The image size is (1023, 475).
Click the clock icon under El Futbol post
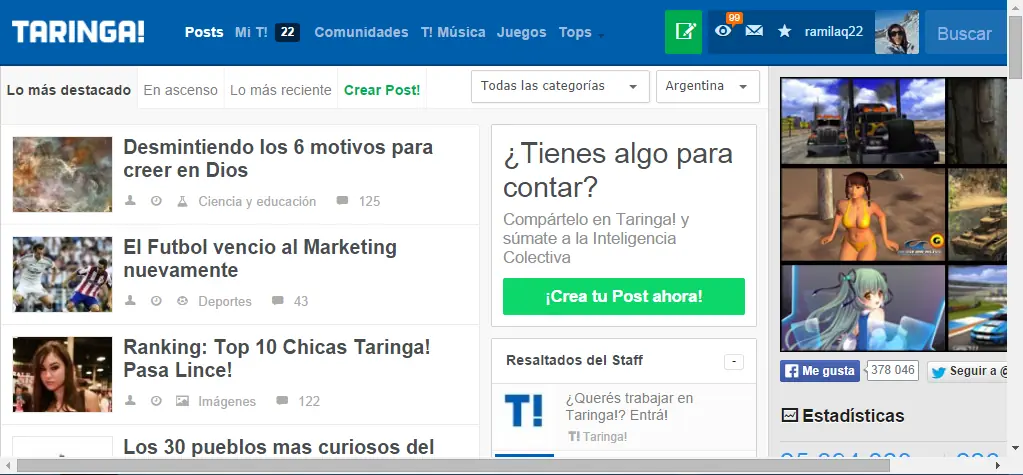pyautogui.click(x=156, y=301)
